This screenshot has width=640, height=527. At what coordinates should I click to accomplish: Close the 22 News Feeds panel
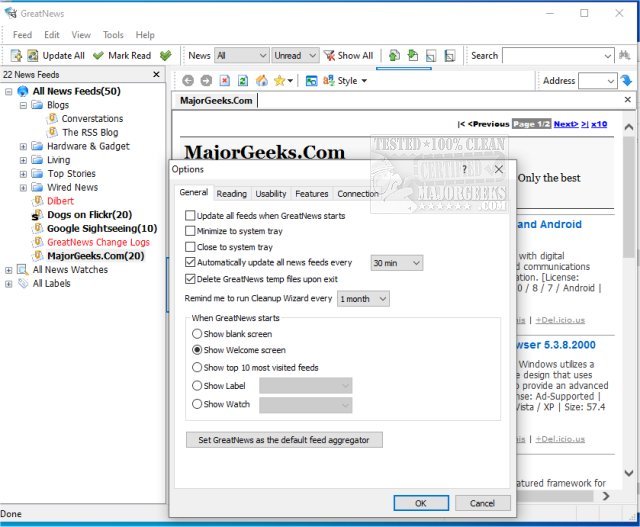pyautogui.click(x=156, y=74)
